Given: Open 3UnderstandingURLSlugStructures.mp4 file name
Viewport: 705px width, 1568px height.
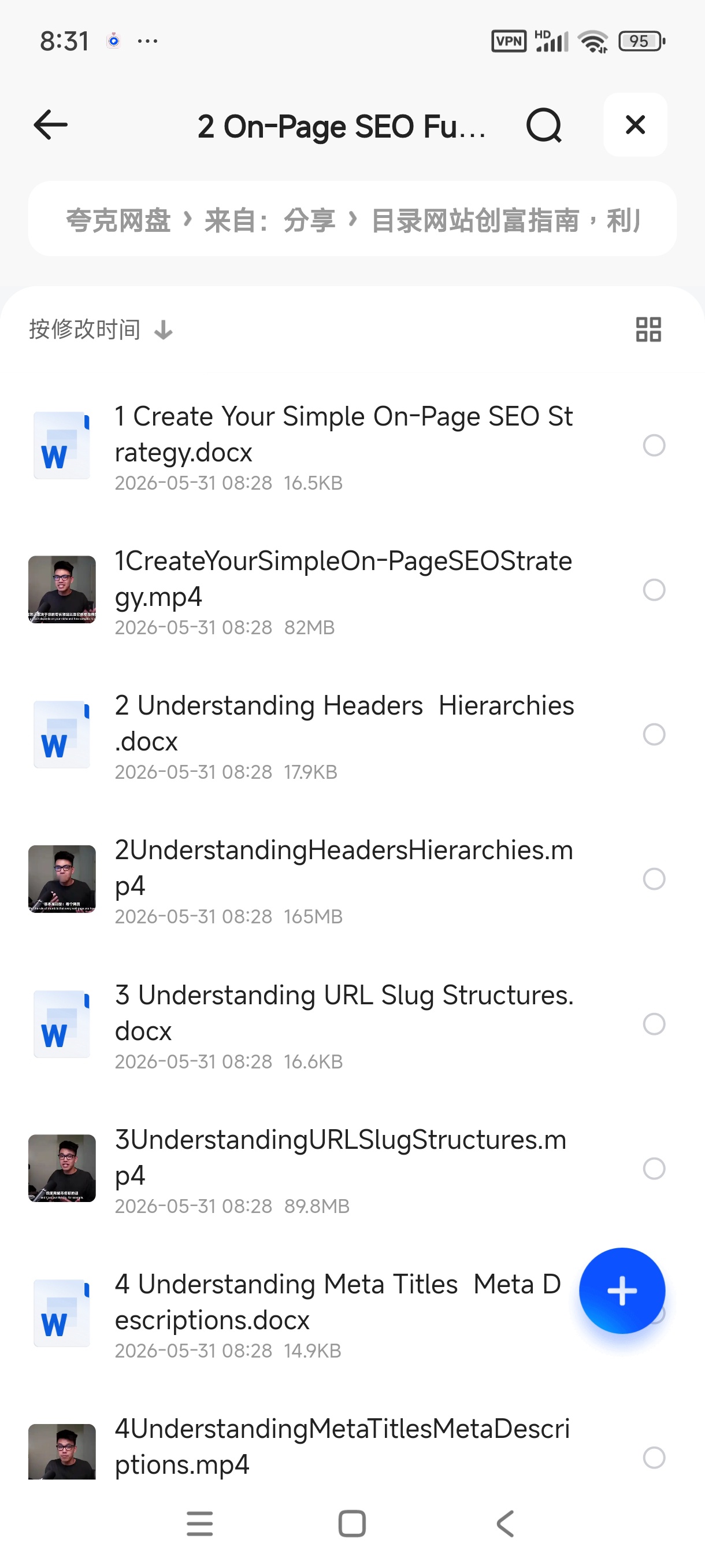Looking at the screenshot, I should pyautogui.click(x=340, y=1157).
